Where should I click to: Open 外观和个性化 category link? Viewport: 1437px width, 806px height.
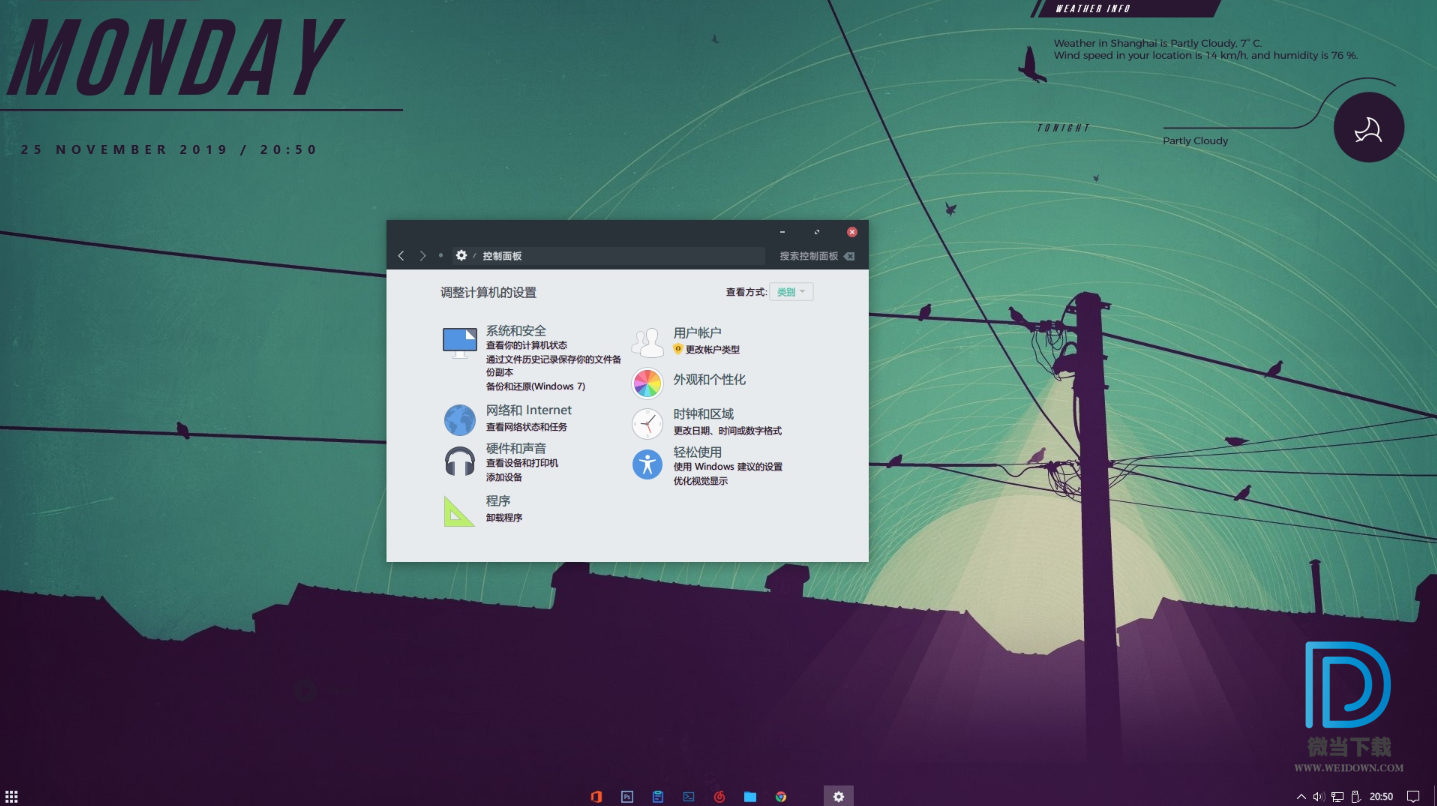tap(709, 380)
